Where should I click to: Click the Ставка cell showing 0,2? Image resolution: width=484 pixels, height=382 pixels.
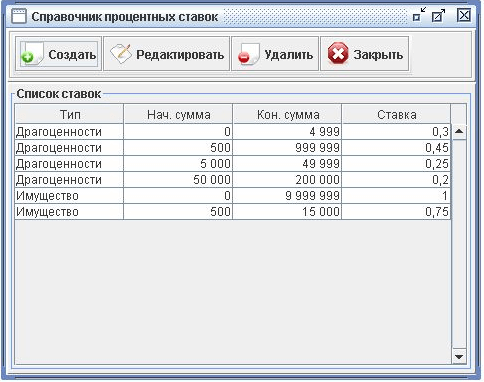[x=396, y=180]
